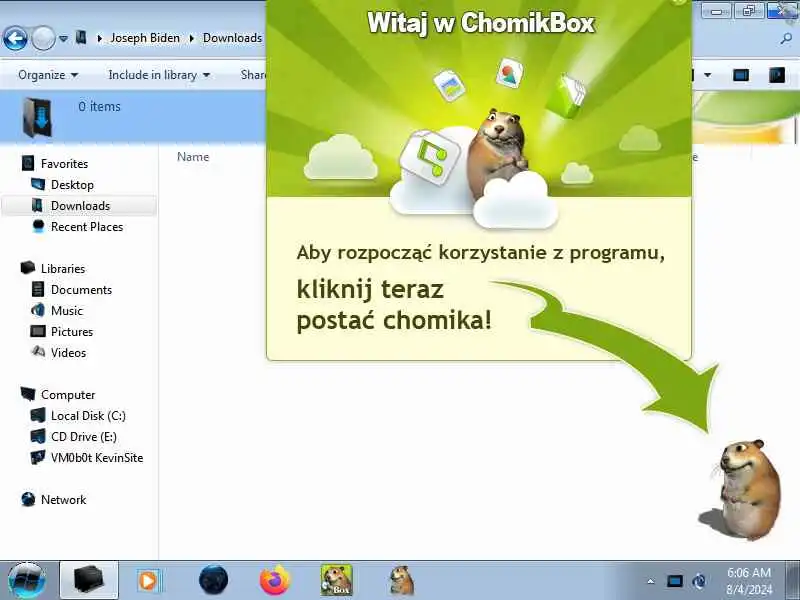Open Local Disk (C:)
Image resolution: width=800 pixels, height=600 pixels.
pos(88,416)
